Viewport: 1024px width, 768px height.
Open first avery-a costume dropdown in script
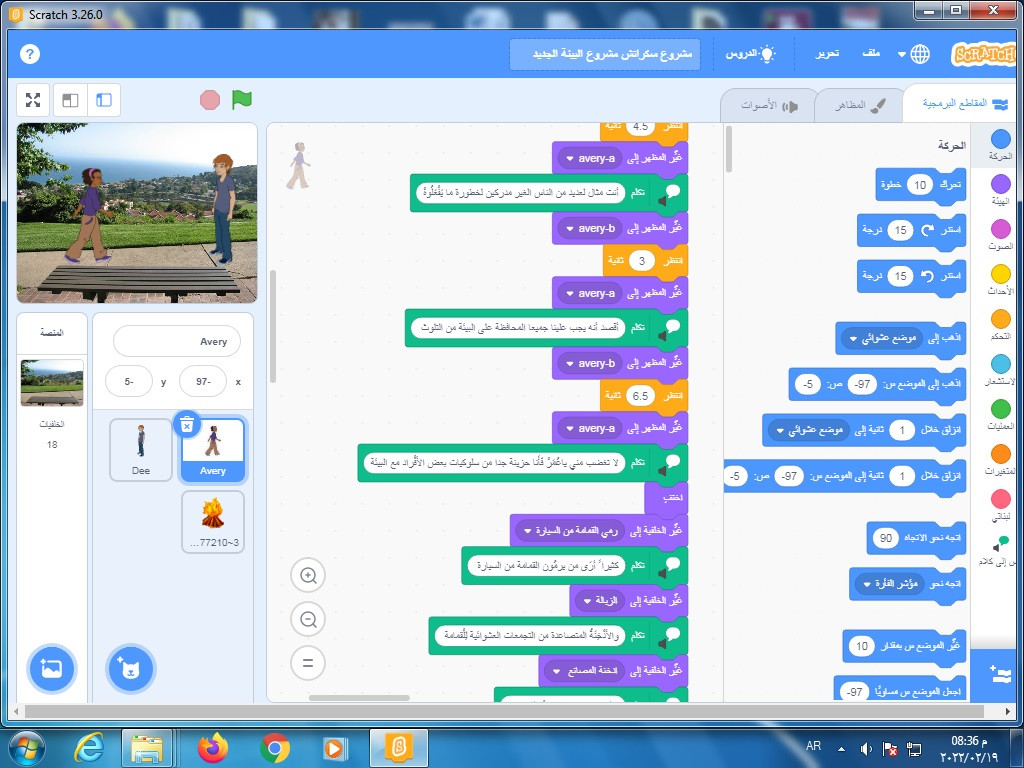tap(590, 158)
